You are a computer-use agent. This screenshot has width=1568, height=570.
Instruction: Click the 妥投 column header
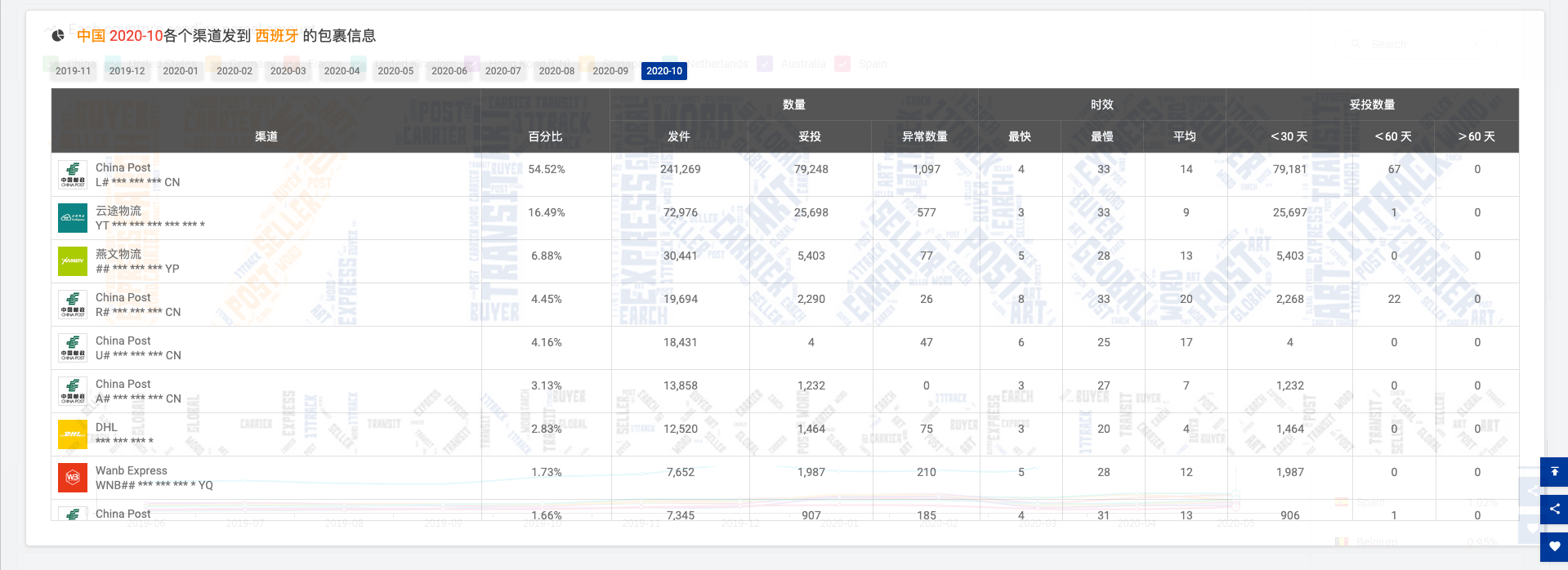coord(810,136)
